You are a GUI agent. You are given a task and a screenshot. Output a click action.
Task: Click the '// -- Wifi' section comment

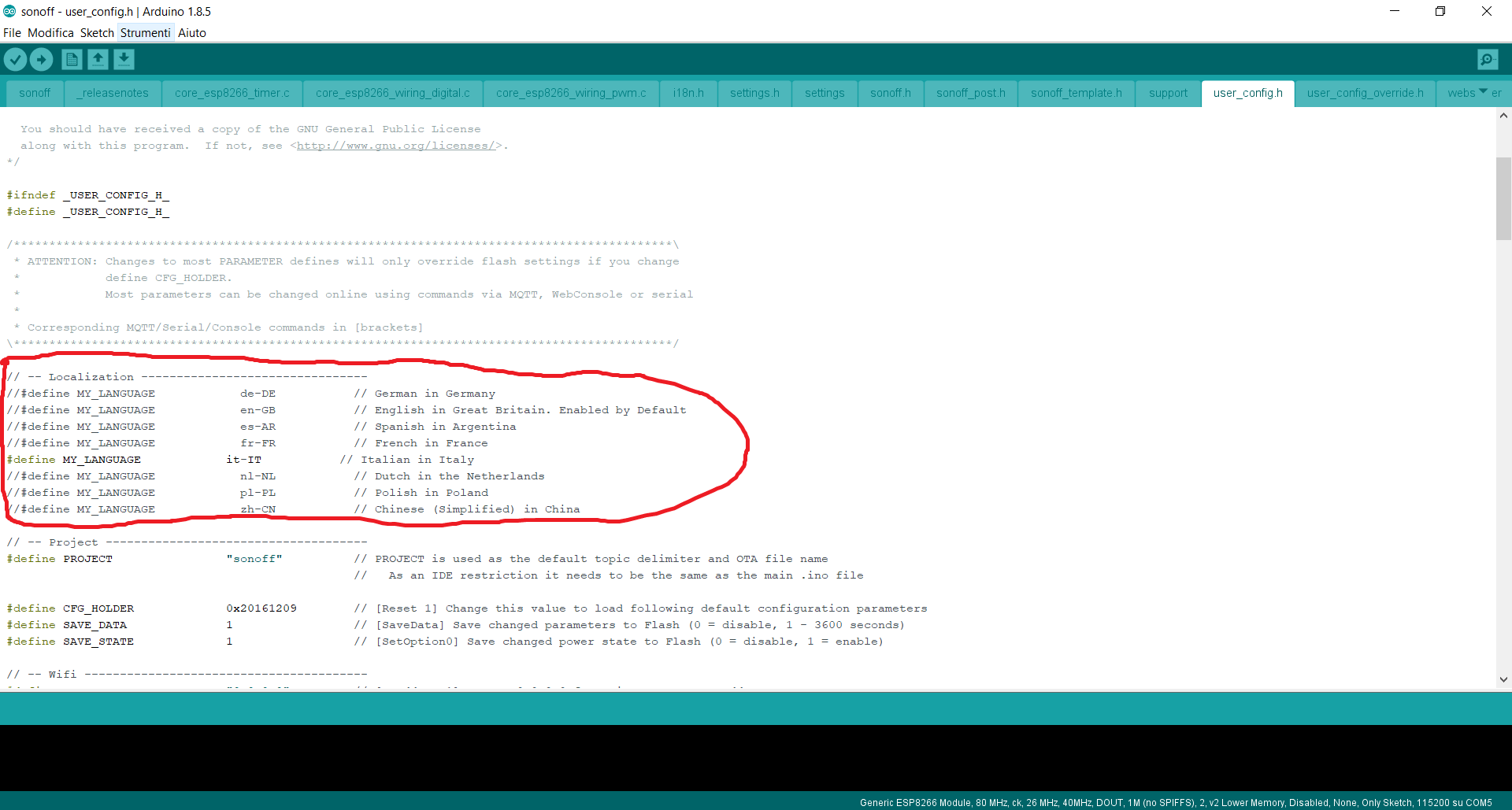point(187,675)
